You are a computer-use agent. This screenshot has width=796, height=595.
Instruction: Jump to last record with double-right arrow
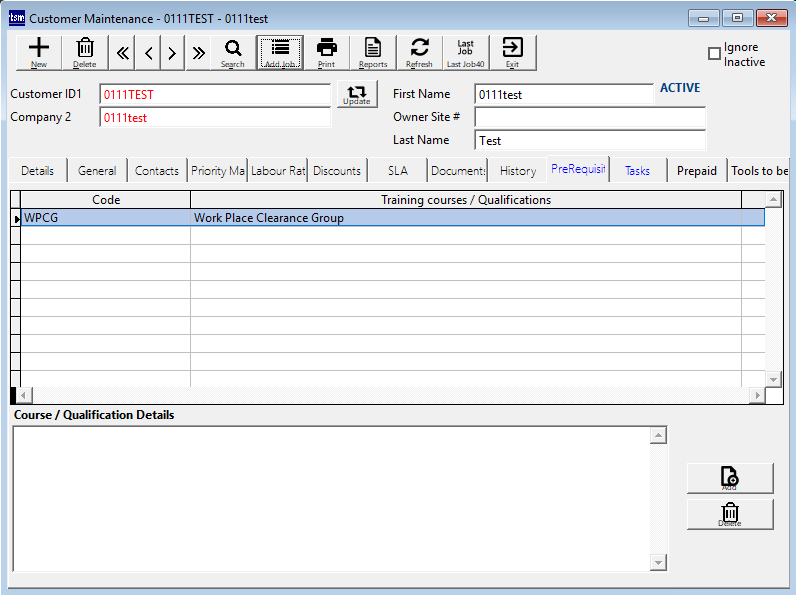198,53
